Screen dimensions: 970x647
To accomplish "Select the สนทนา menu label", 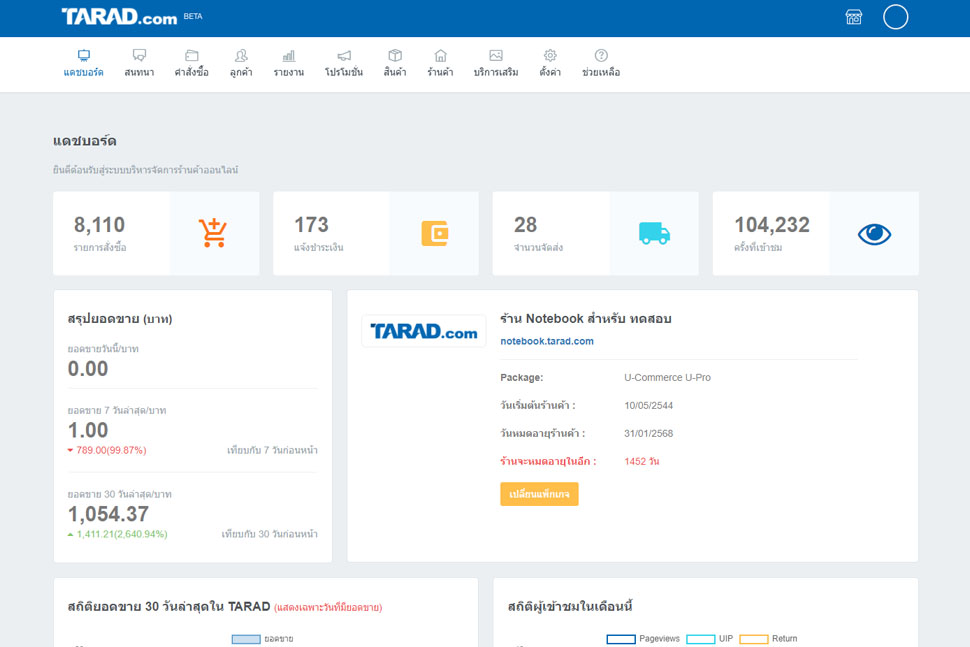I will [x=139, y=72].
